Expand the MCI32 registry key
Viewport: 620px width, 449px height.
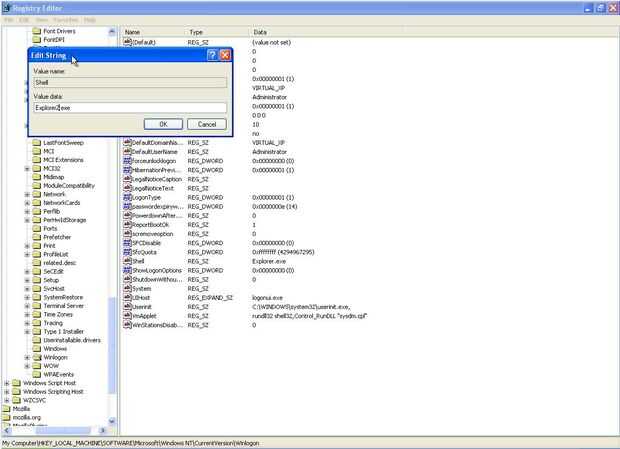click(27, 168)
